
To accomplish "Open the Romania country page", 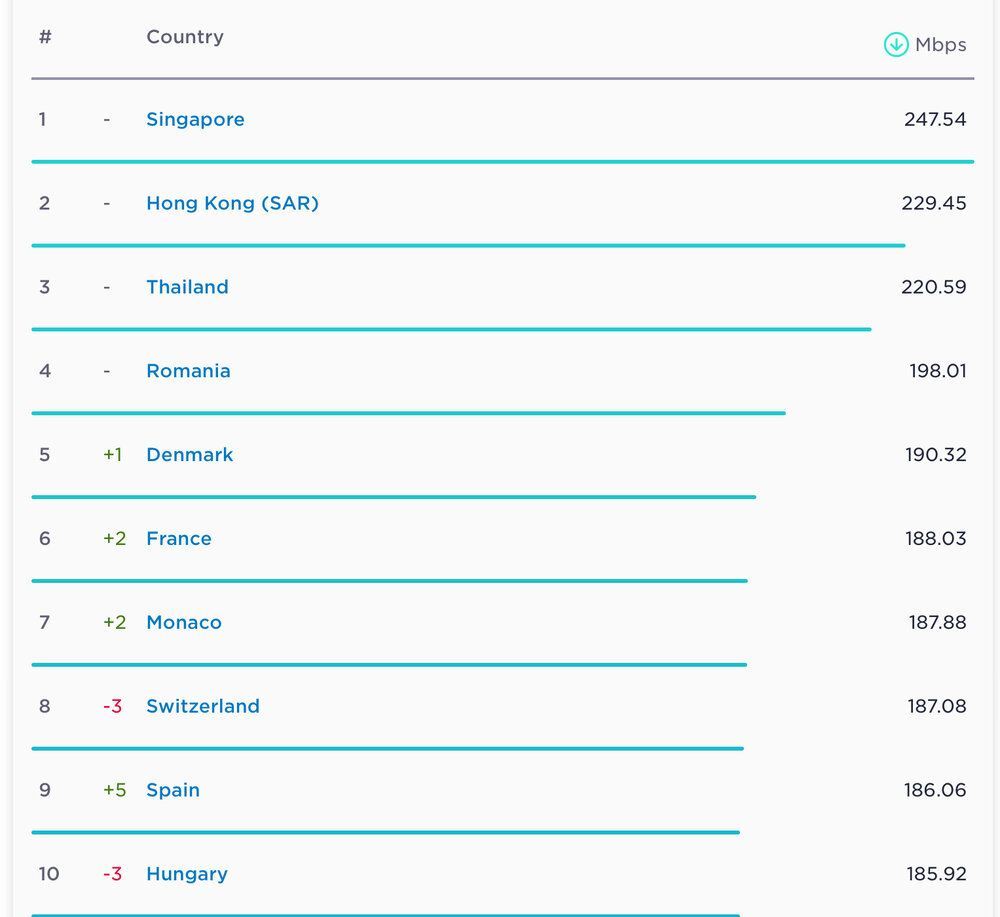I will [188, 371].
